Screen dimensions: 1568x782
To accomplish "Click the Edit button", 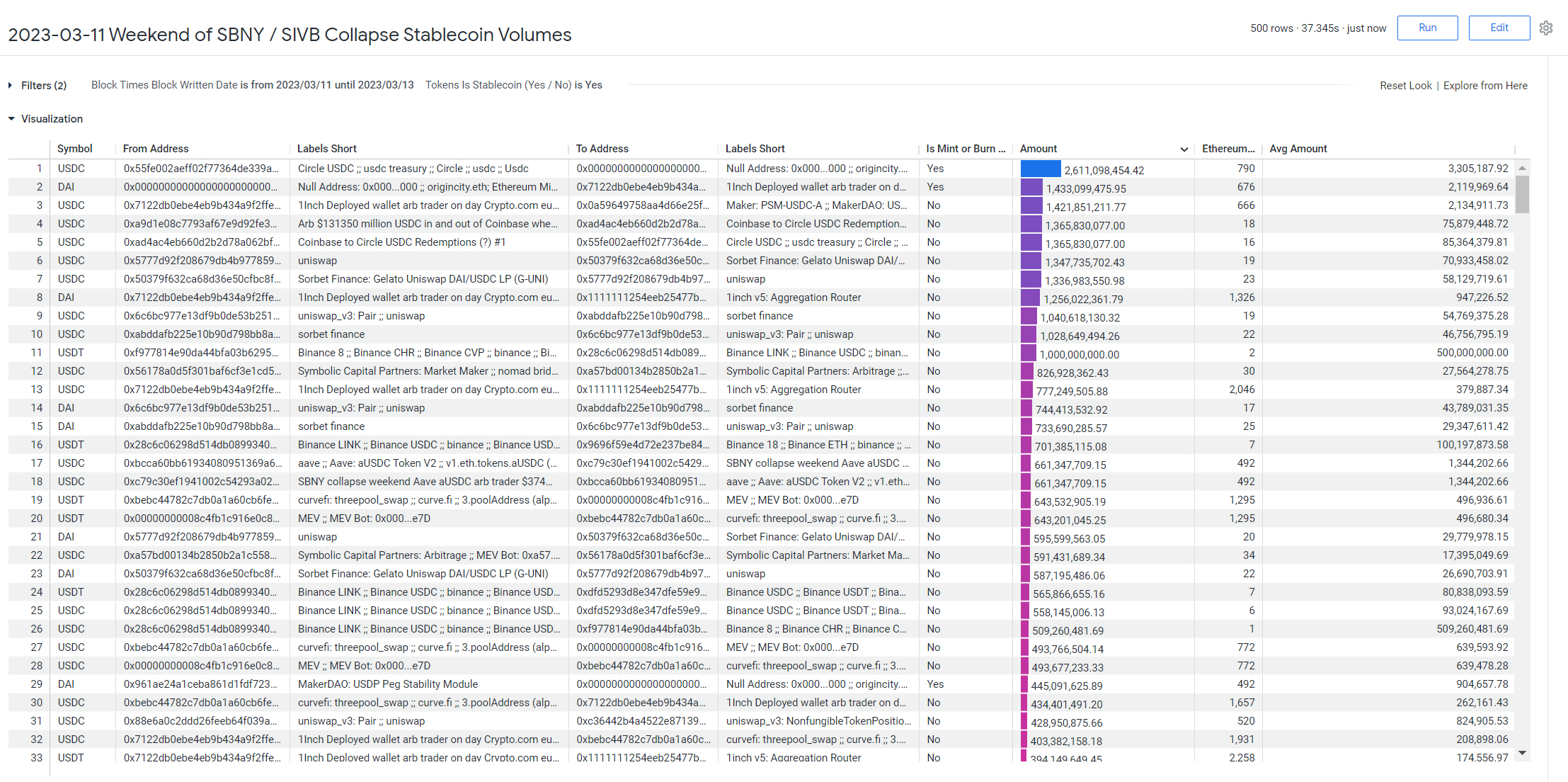I will coord(1499,28).
